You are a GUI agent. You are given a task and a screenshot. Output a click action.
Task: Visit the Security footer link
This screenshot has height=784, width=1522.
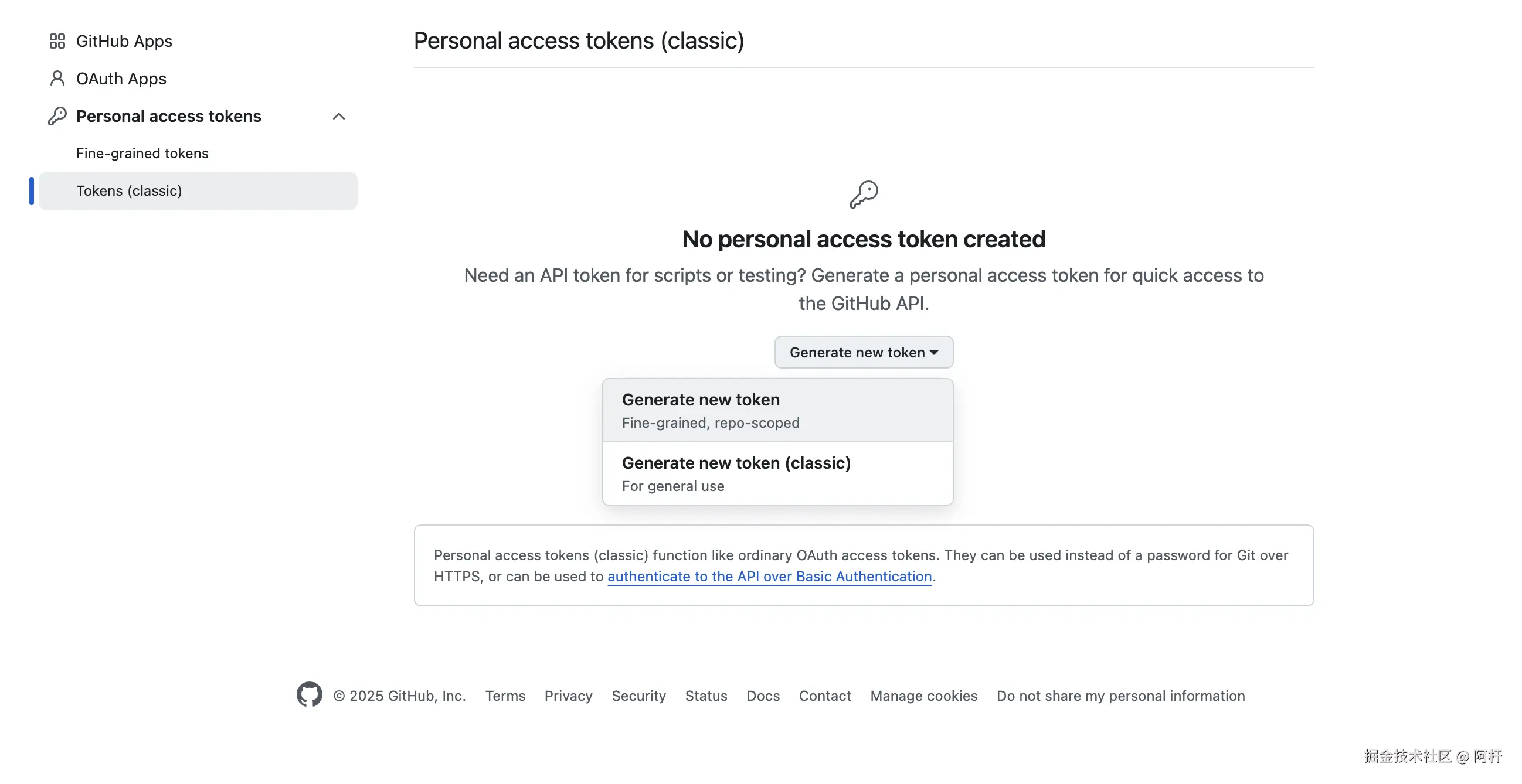[638, 696]
